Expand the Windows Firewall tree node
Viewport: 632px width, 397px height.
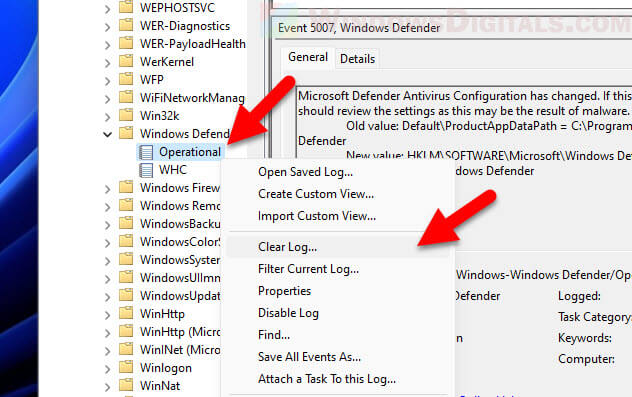pos(107,189)
